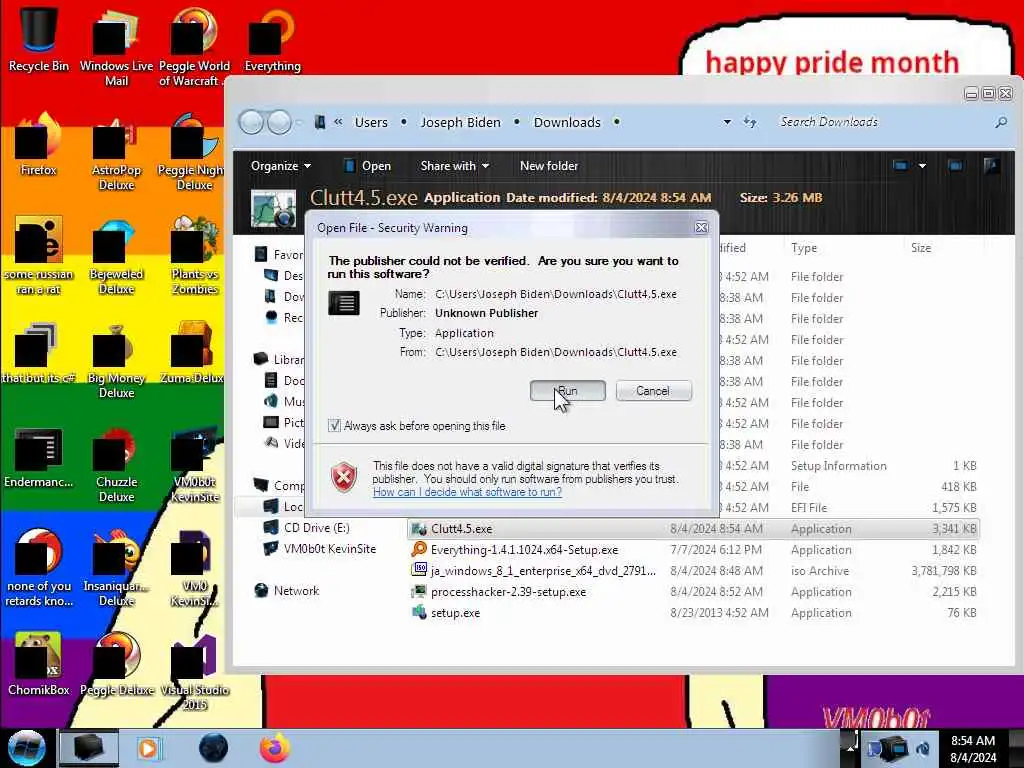Image resolution: width=1024 pixels, height=768 pixels.
Task: Open media player taskbar icon
Action: point(149,749)
